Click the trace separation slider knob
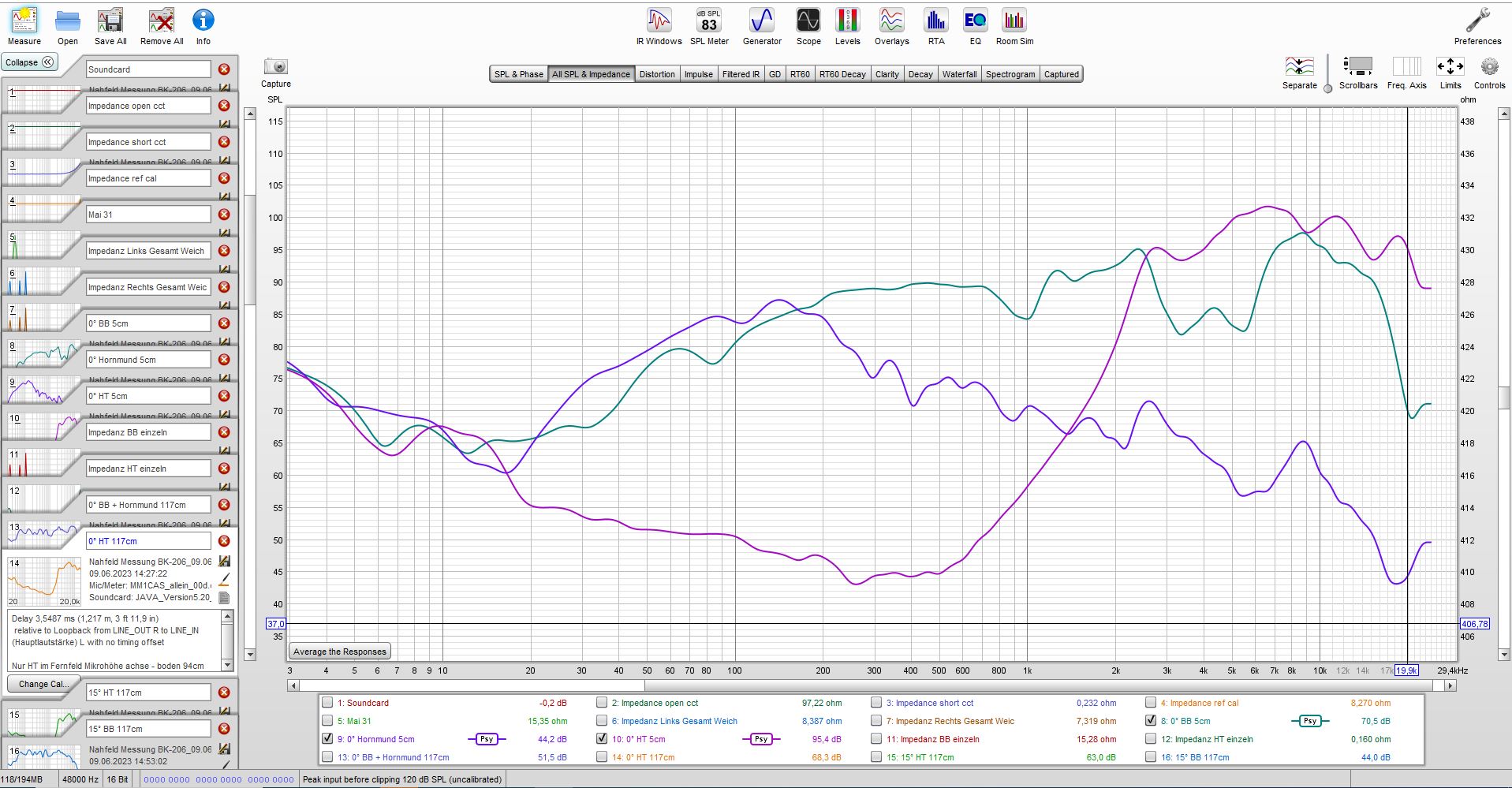Image resolution: width=1512 pixels, height=788 pixels. (1327, 88)
